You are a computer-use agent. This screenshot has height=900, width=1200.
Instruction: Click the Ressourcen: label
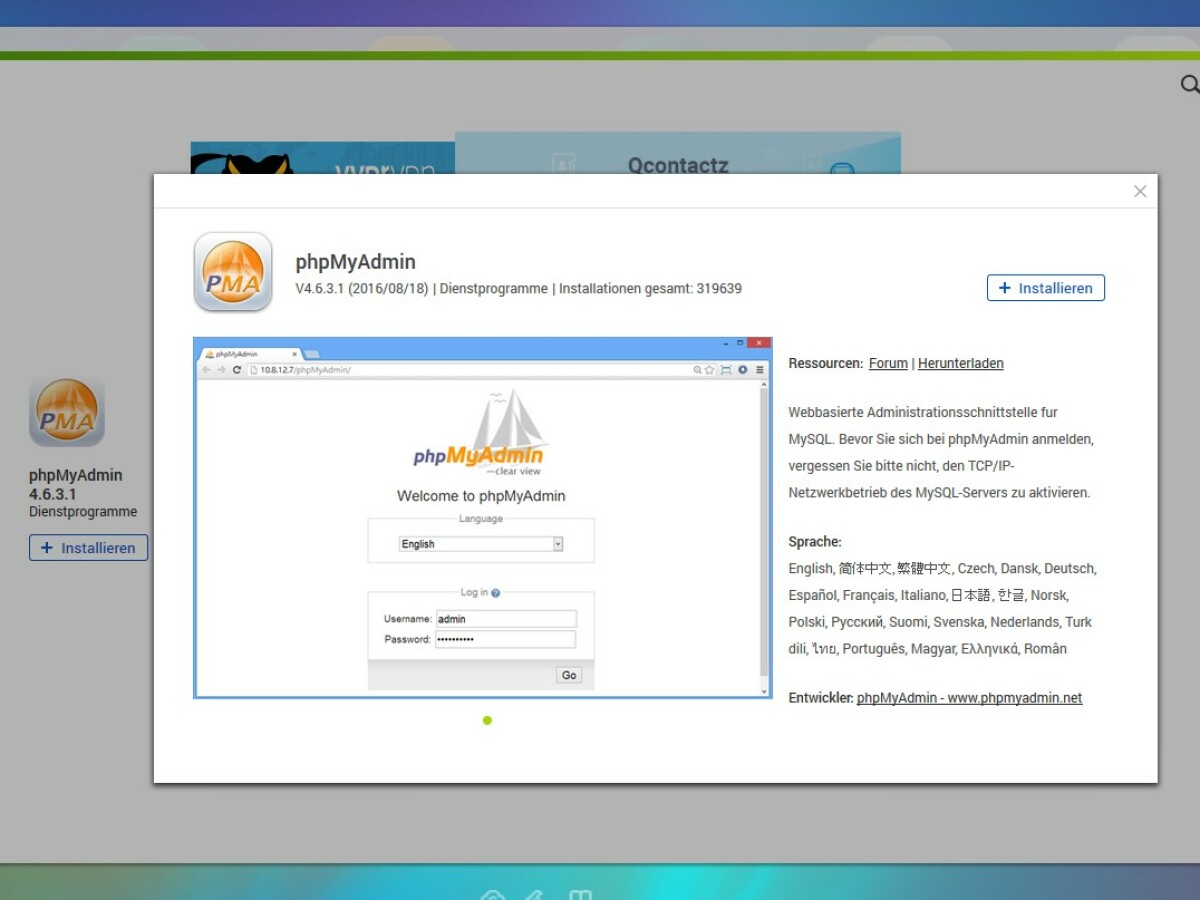826,363
